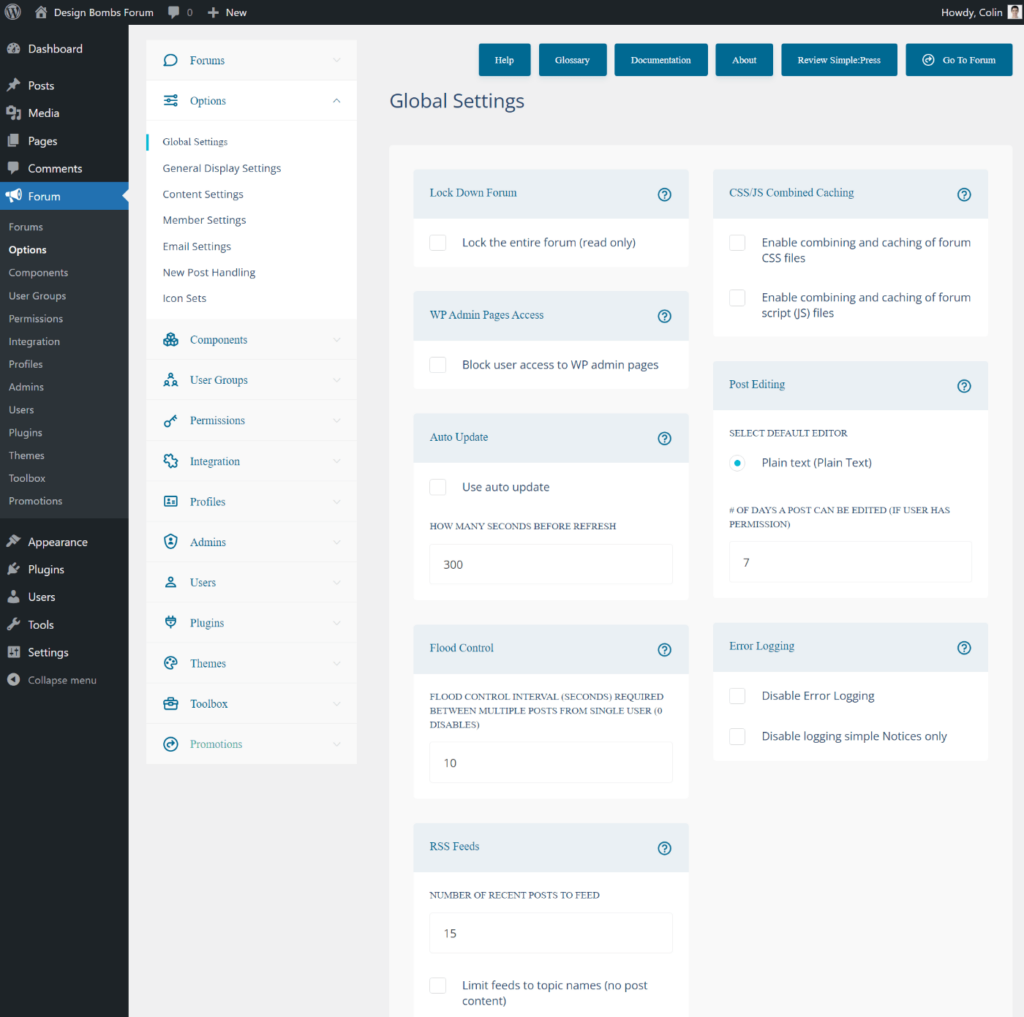
Task: Check Disable logging simple Notices only
Action: click(737, 736)
